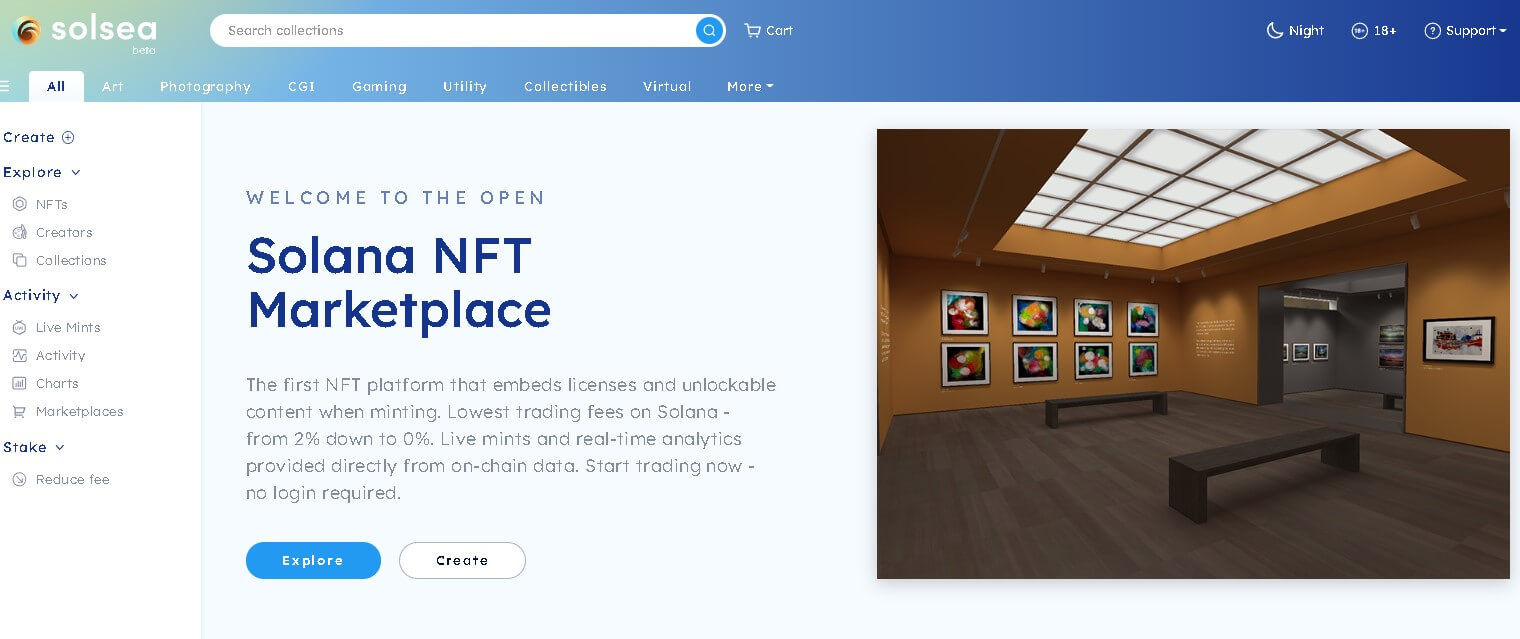Click the moon icon for Night mode
The image size is (1520, 639).
(1274, 31)
